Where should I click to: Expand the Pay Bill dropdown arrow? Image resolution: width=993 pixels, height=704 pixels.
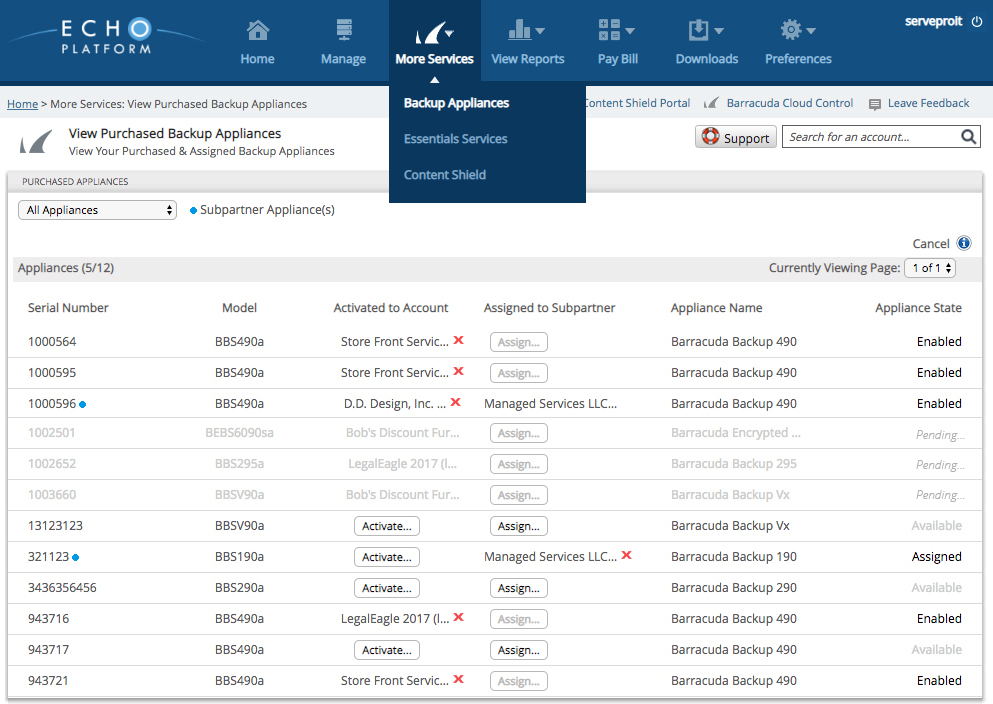pyautogui.click(x=629, y=31)
